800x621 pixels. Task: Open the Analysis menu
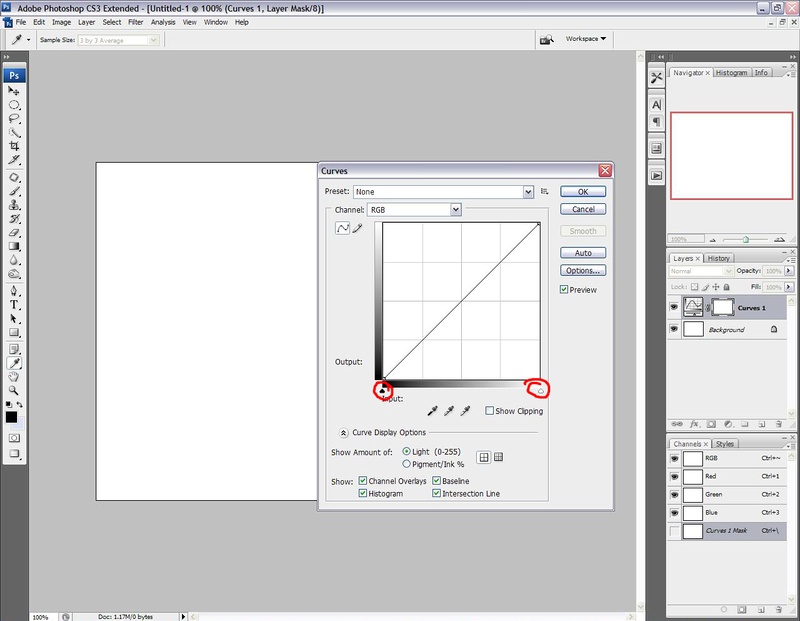pyautogui.click(x=163, y=22)
